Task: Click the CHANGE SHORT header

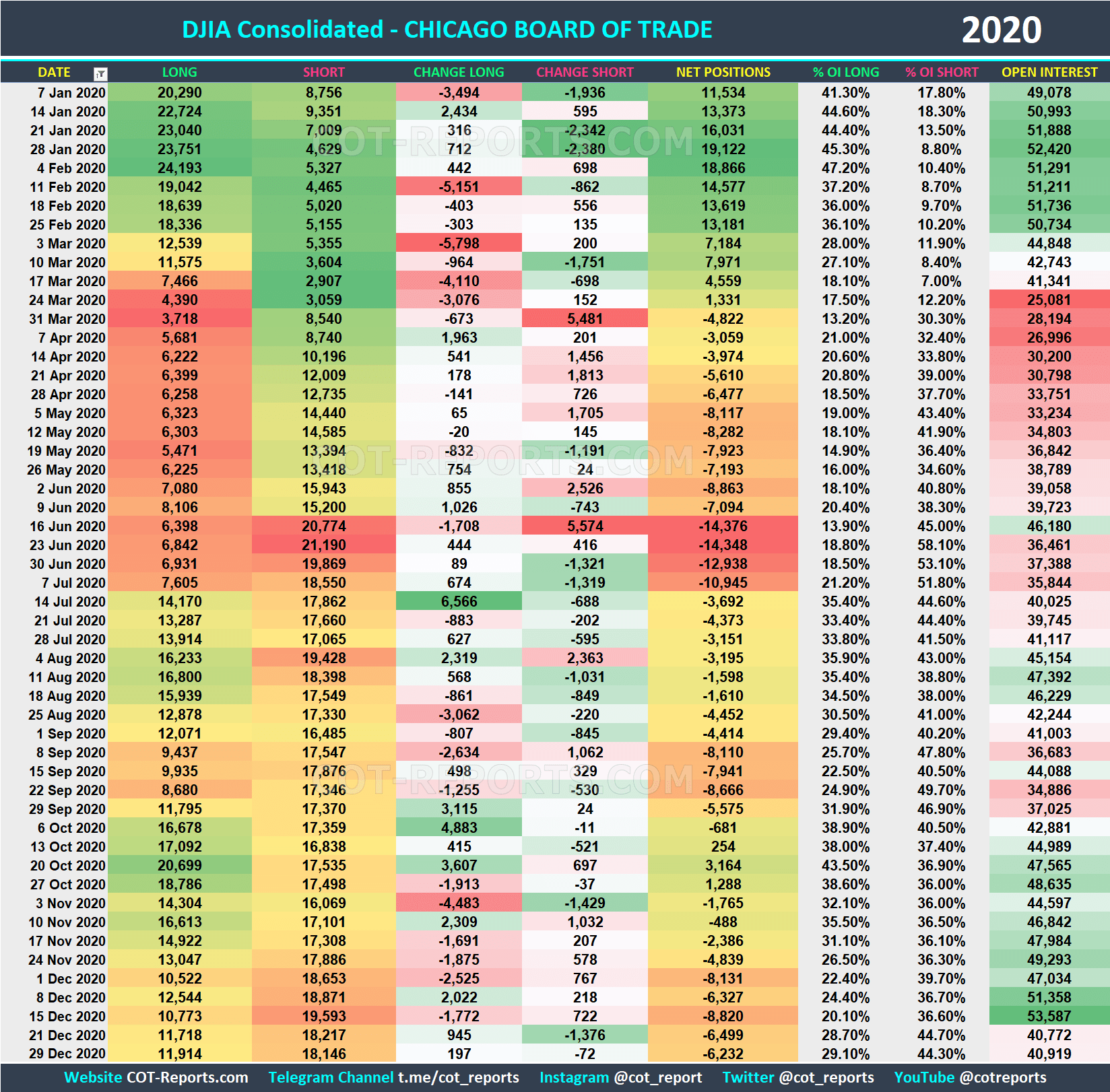Action: click(585, 72)
